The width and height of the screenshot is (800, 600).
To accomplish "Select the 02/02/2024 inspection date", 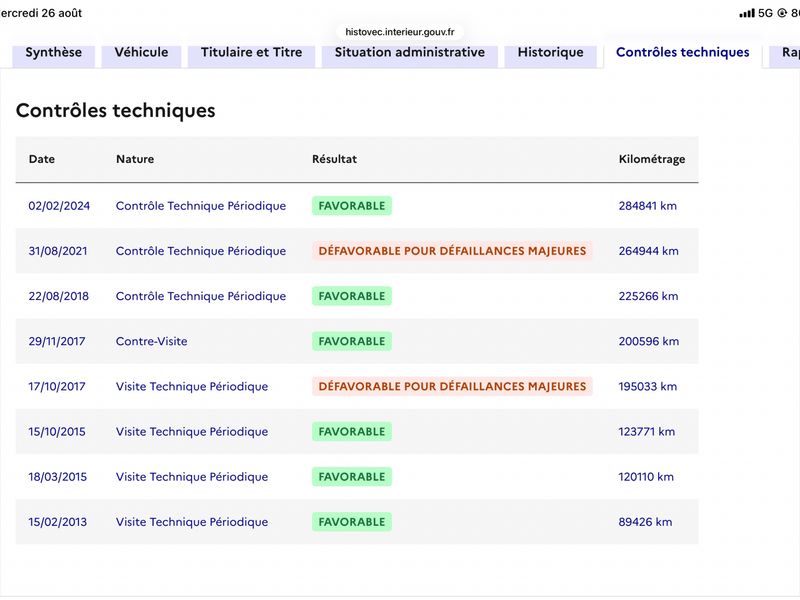I will [59, 206].
